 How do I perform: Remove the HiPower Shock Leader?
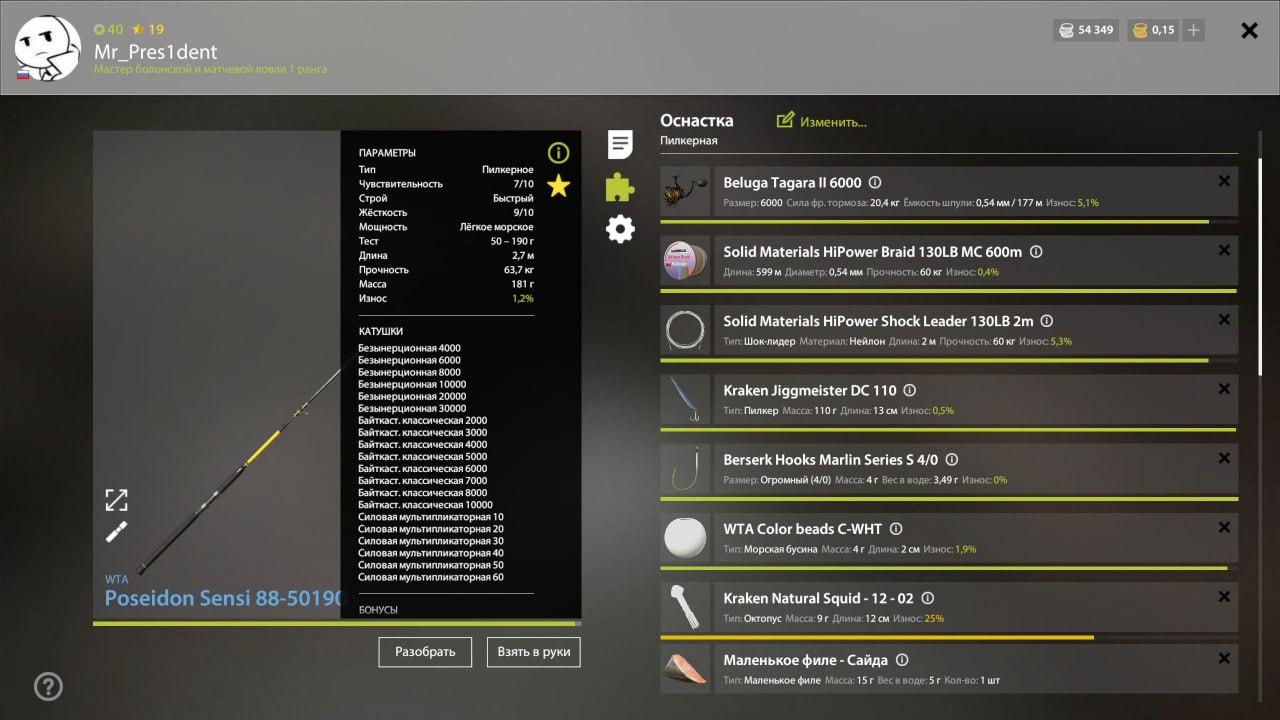point(1224,319)
